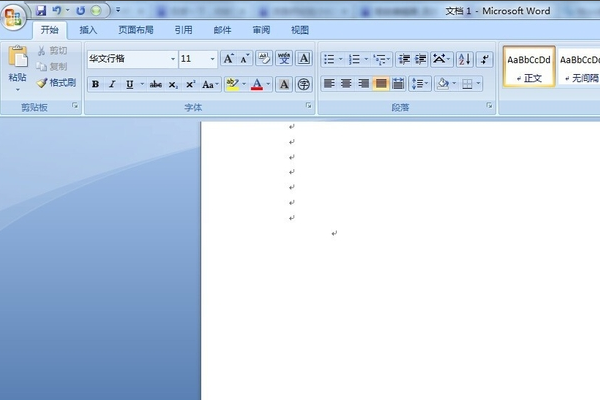Align text left
600x400 pixels.
[329, 83]
